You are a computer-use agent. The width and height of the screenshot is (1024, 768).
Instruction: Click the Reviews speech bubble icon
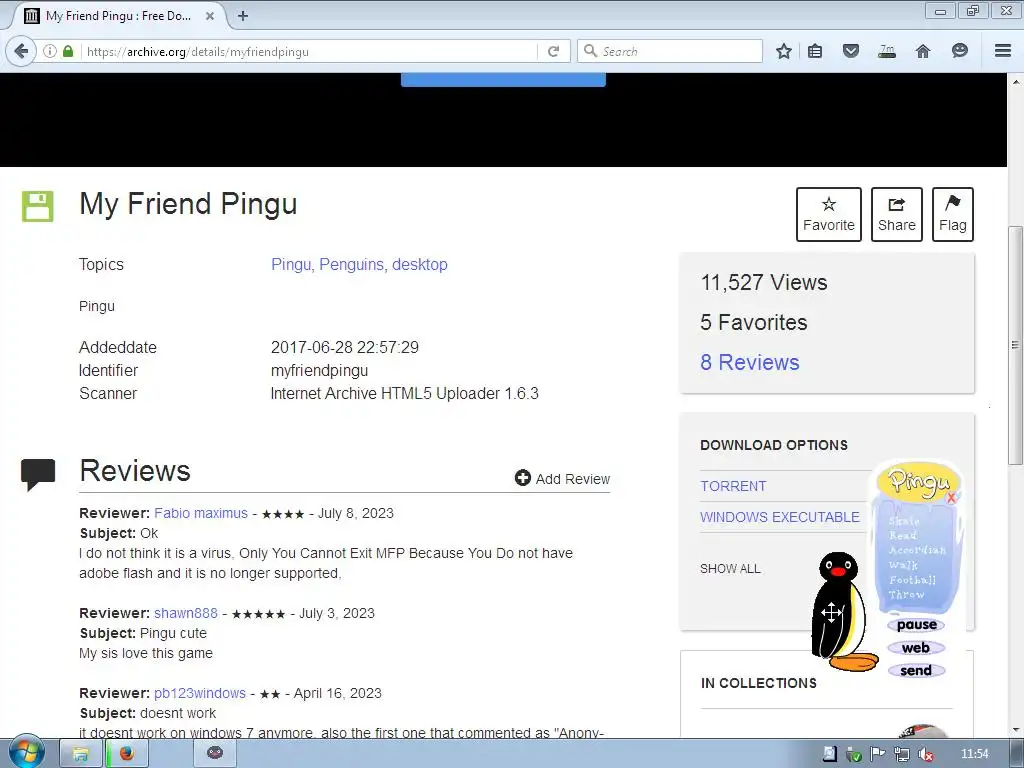38,475
